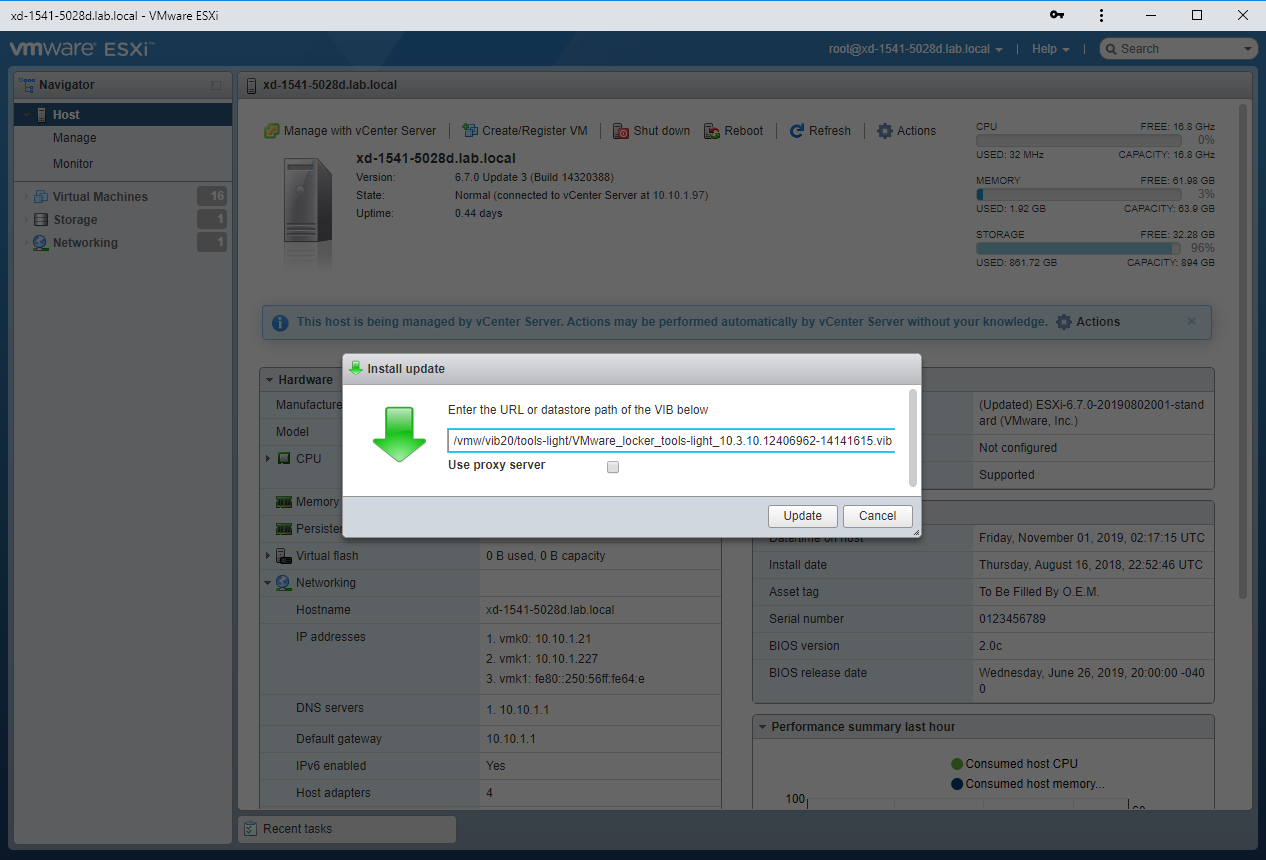
Task: Expand the CPU row in Hardware
Action: (268, 458)
